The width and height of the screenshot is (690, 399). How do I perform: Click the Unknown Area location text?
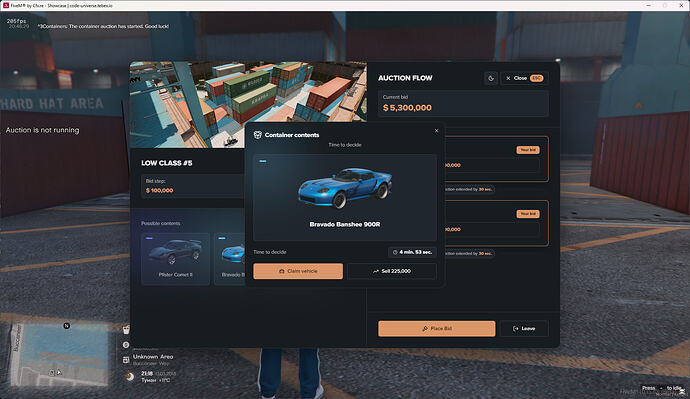pos(153,357)
